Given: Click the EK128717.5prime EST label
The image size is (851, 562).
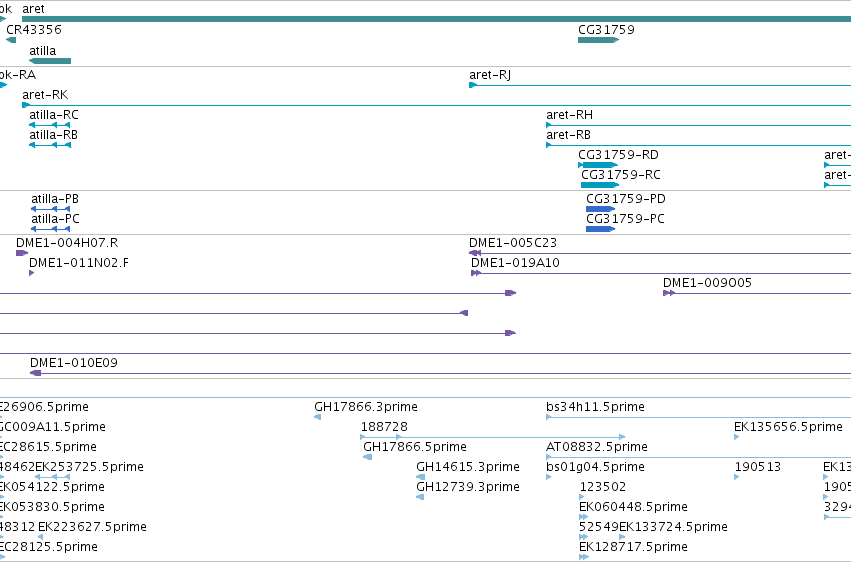Looking at the screenshot, I should click(633, 547).
